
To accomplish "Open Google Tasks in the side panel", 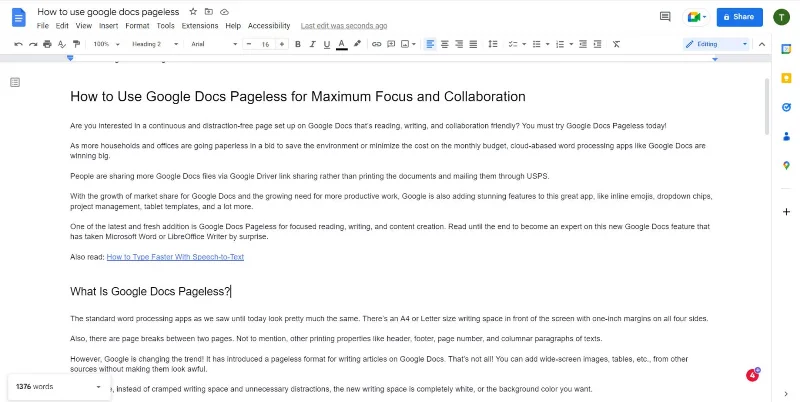I will click(x=786, y=107).
